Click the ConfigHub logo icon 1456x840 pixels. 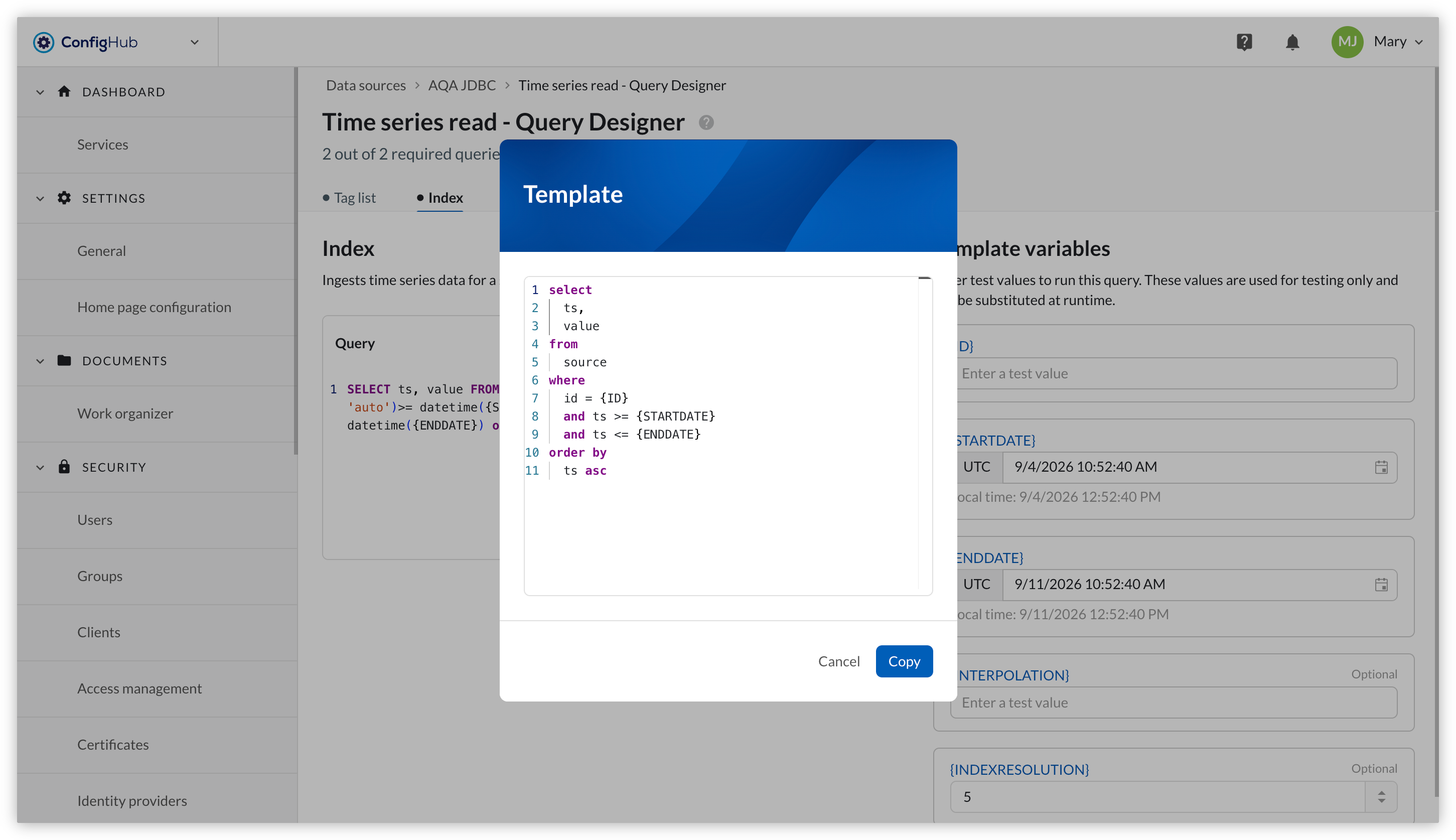(x=44, y=42)
